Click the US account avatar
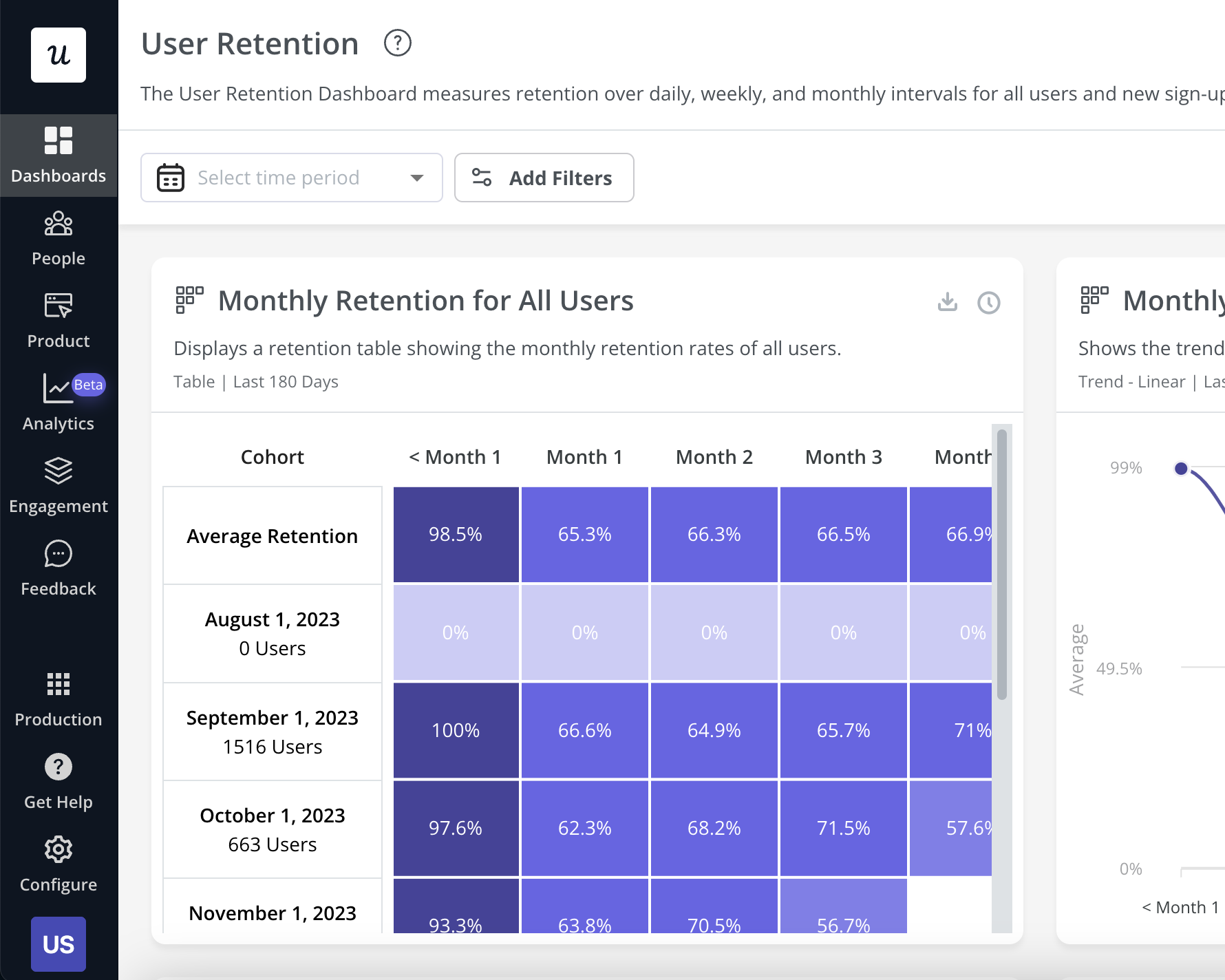1225x980 pixels. click(x=58, y=944)
